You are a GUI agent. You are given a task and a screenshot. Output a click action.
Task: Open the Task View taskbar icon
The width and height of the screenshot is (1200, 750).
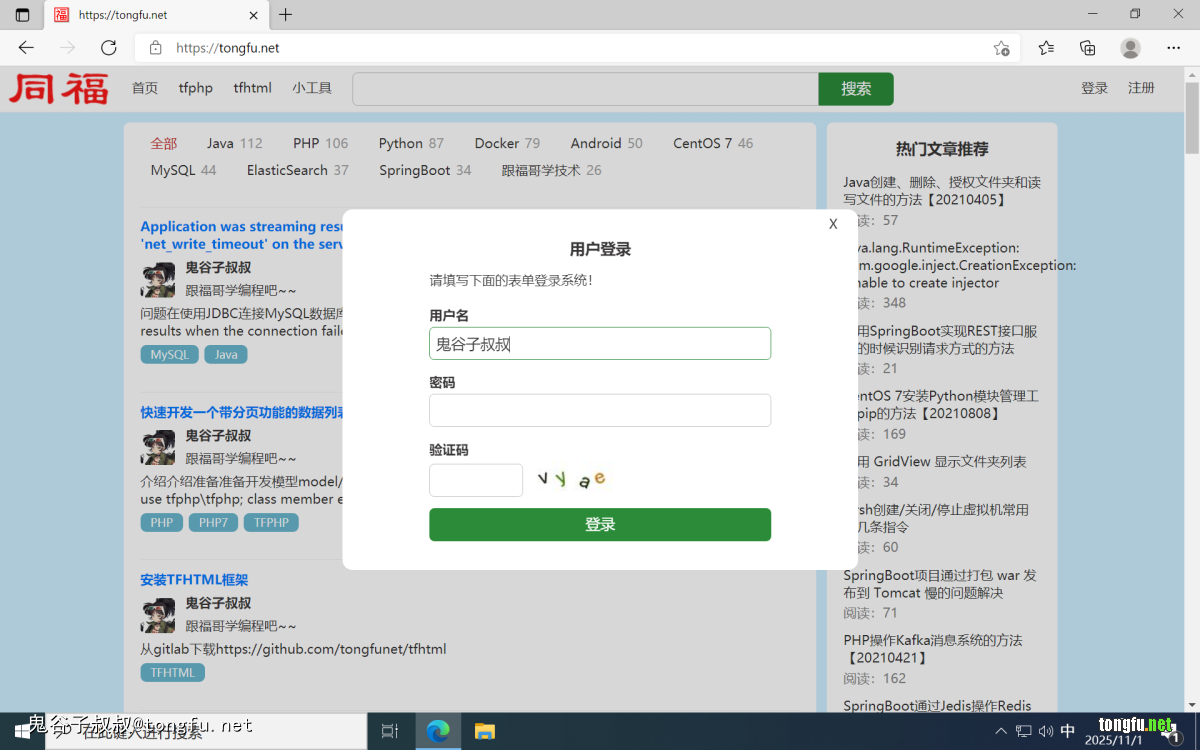pyautogui.click(x=390, y=731)
